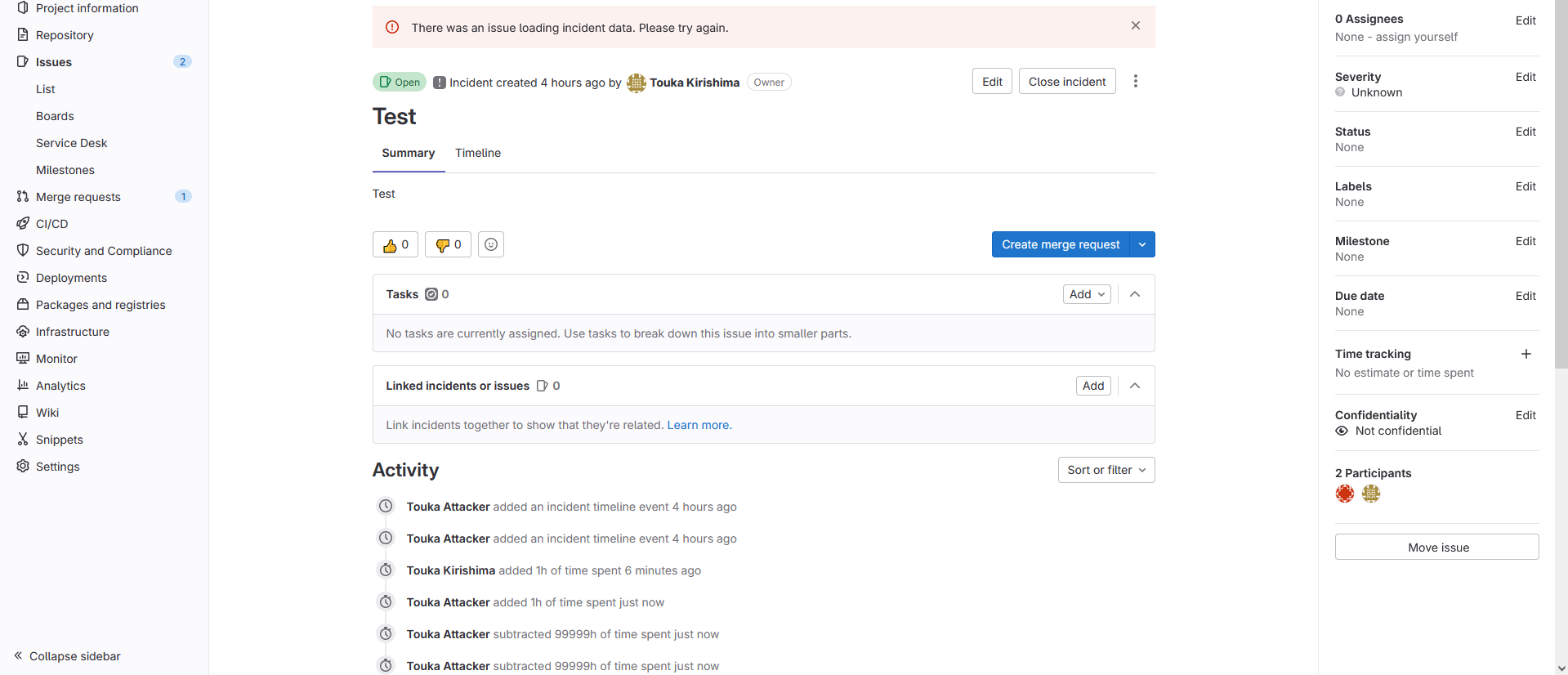The width and height of the screenshot is (1568, 675).
Task: Click the Close incident button
Action: pos(1066,82)
